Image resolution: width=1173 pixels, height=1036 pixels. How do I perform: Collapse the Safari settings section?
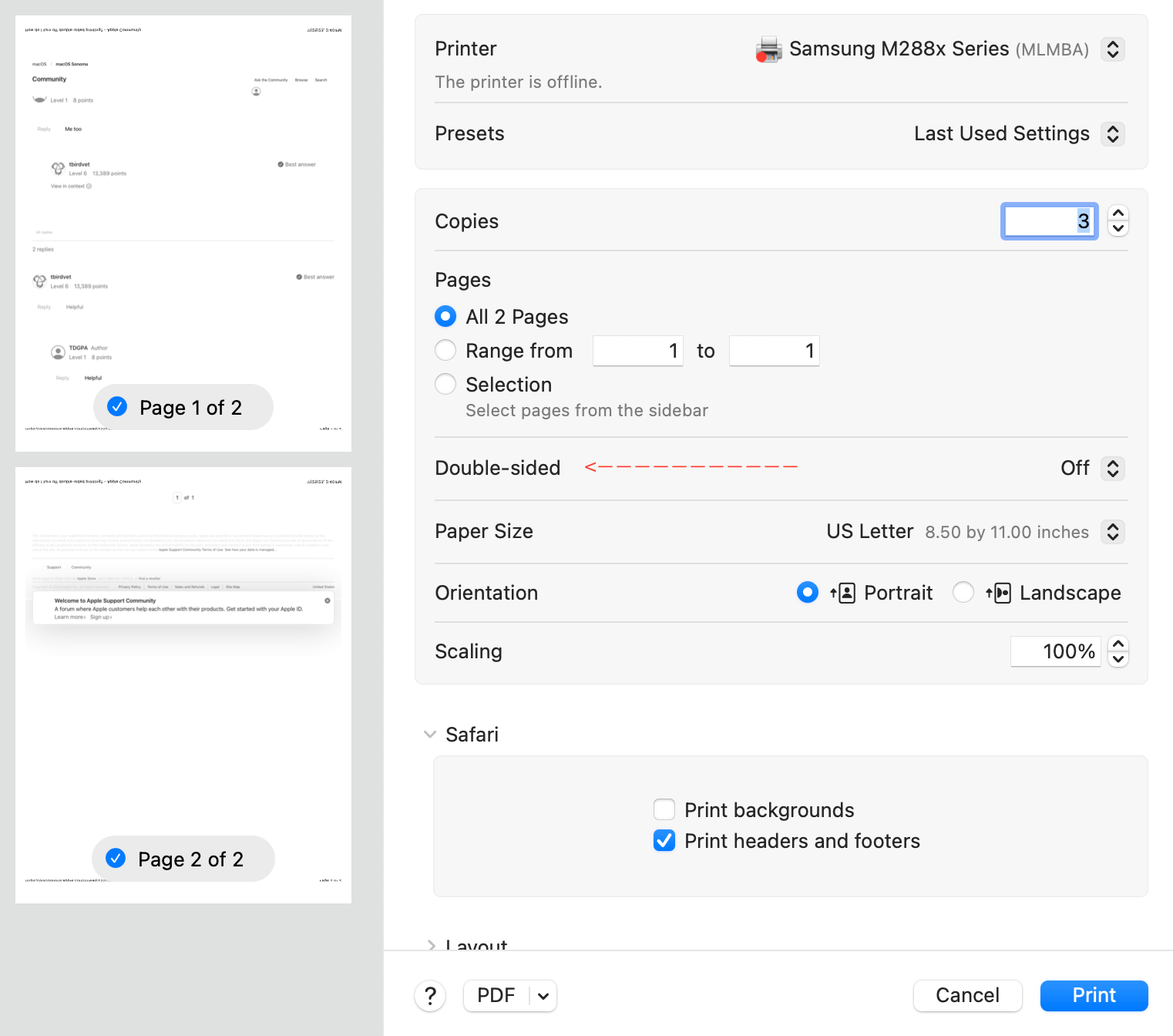click(430, 734)
